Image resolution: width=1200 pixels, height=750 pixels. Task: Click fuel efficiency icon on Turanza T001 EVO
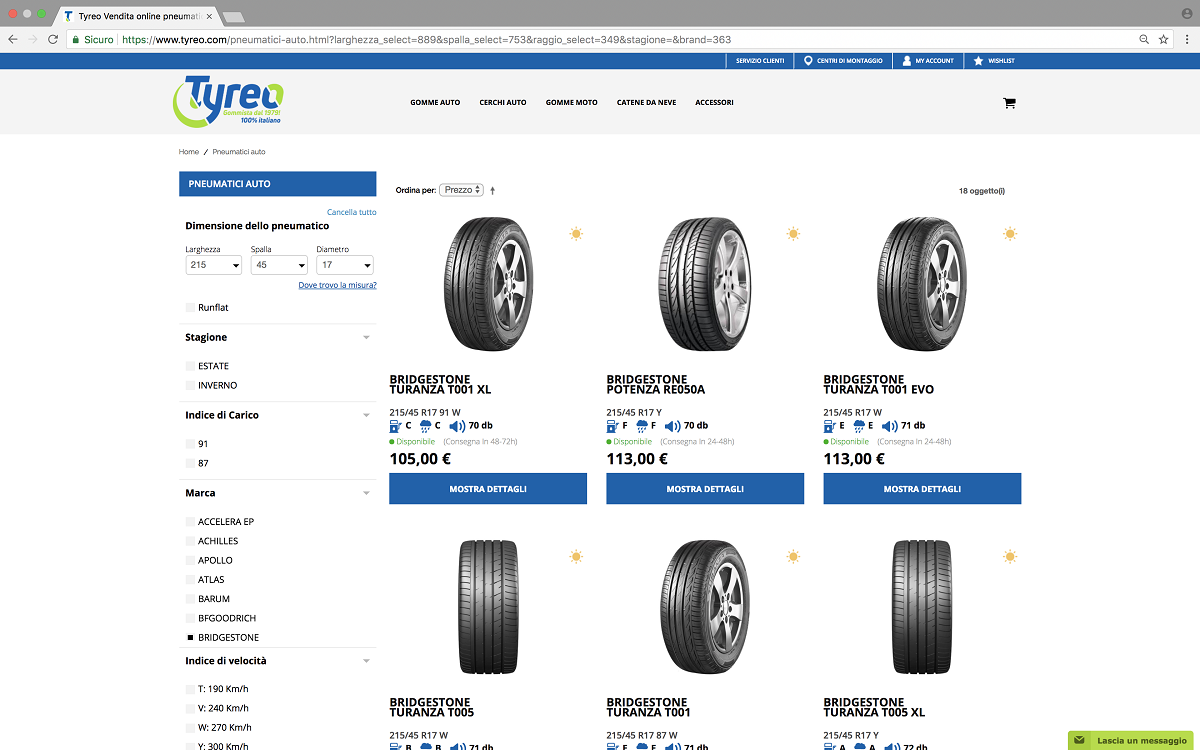(829, 426)
